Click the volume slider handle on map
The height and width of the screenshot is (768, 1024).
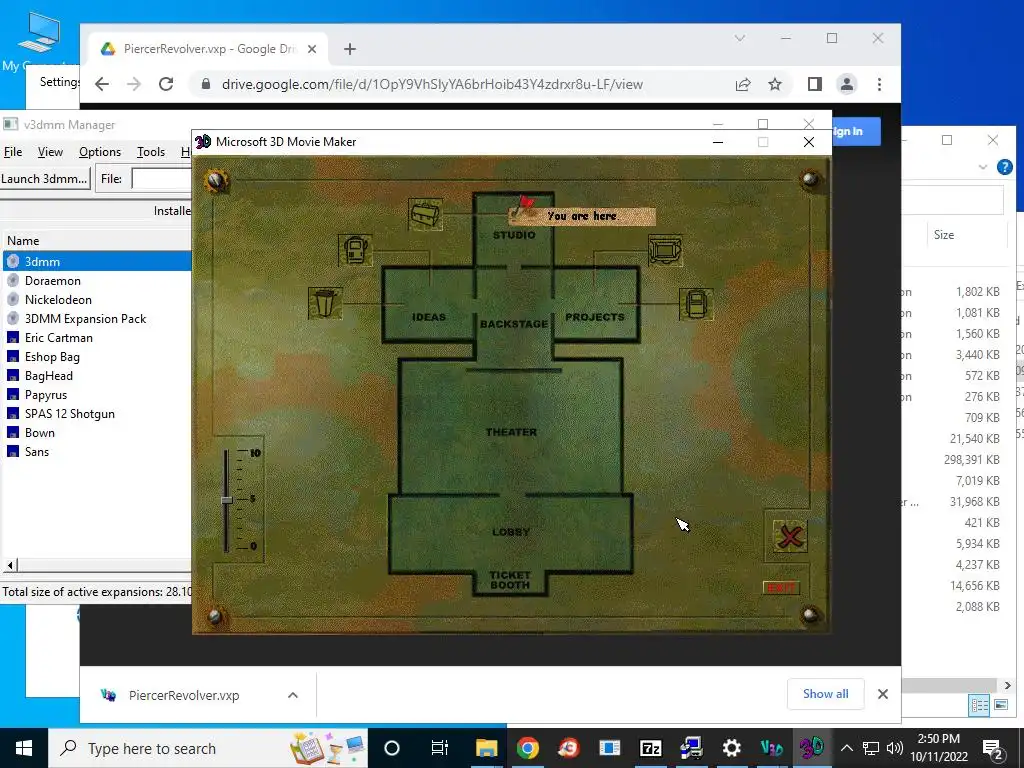click(227, 500)
